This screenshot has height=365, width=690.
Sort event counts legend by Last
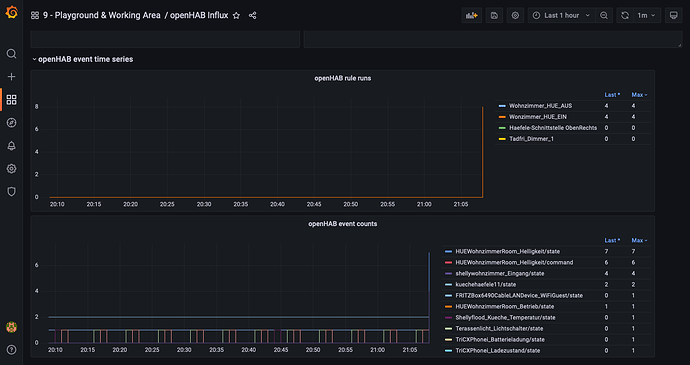click(x=612, y=240)
